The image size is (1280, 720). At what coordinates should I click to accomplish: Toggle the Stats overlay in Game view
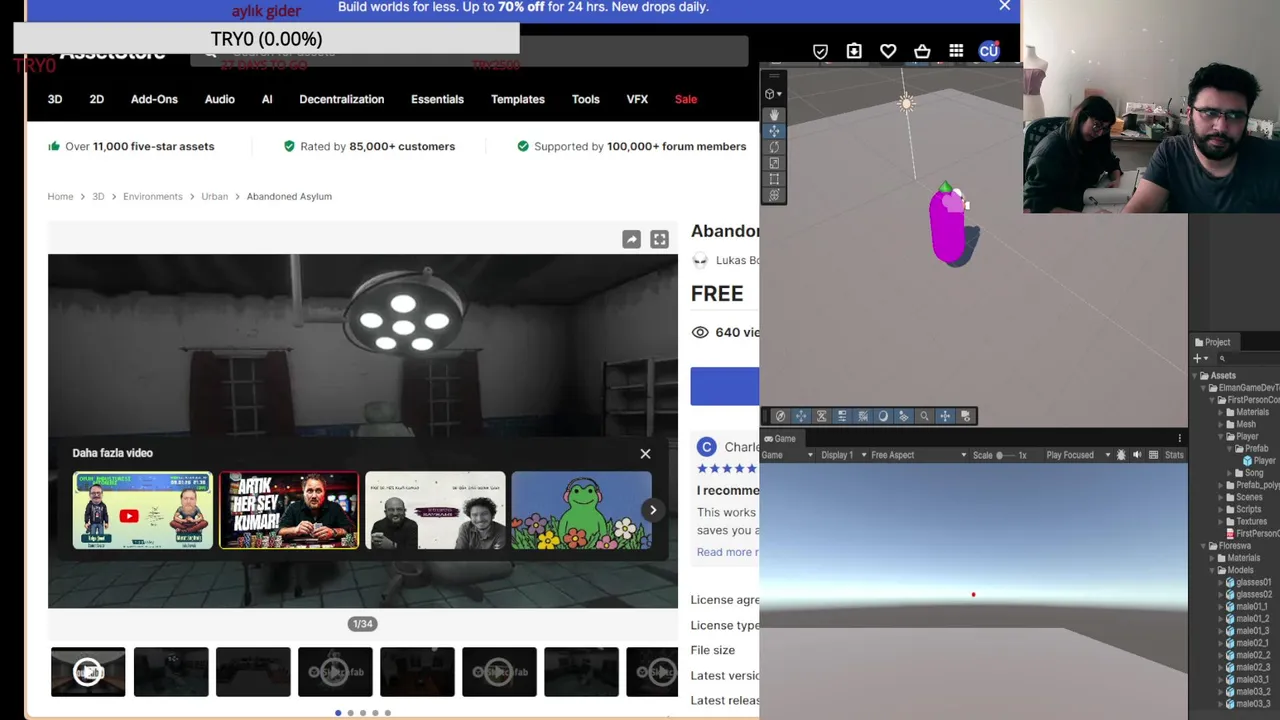1174,455
